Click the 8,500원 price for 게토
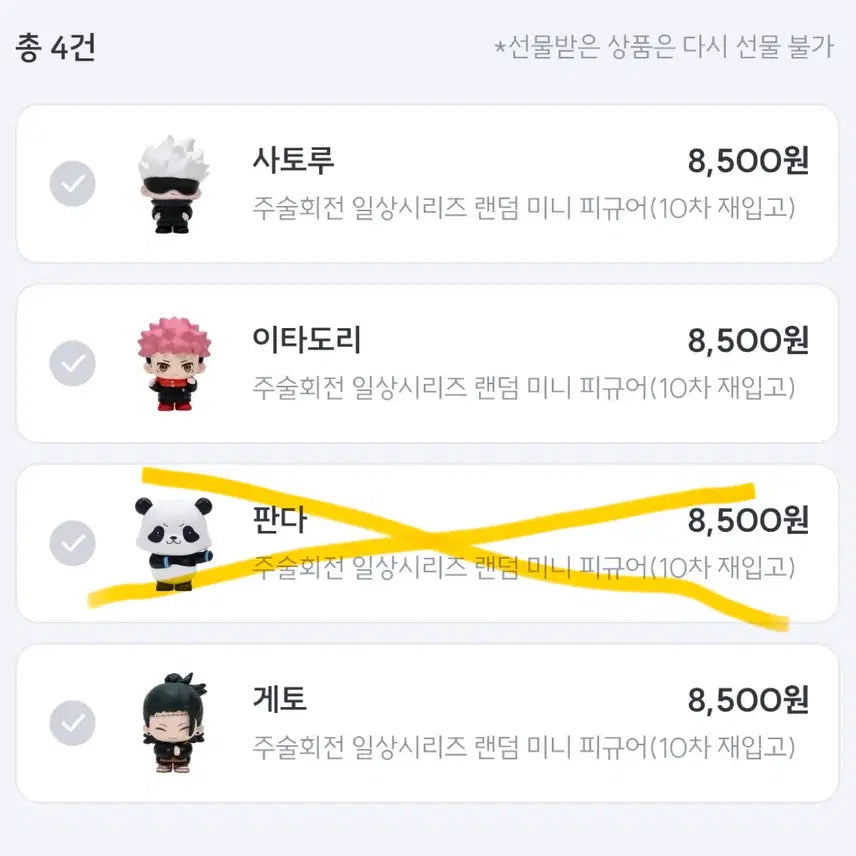 747,700
